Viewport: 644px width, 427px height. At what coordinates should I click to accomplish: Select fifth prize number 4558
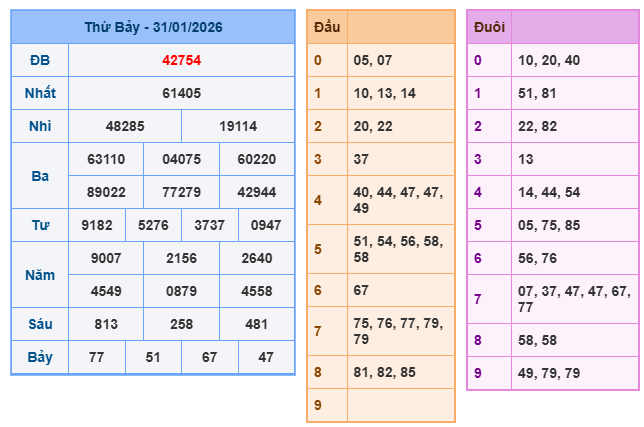coord(257,291)
